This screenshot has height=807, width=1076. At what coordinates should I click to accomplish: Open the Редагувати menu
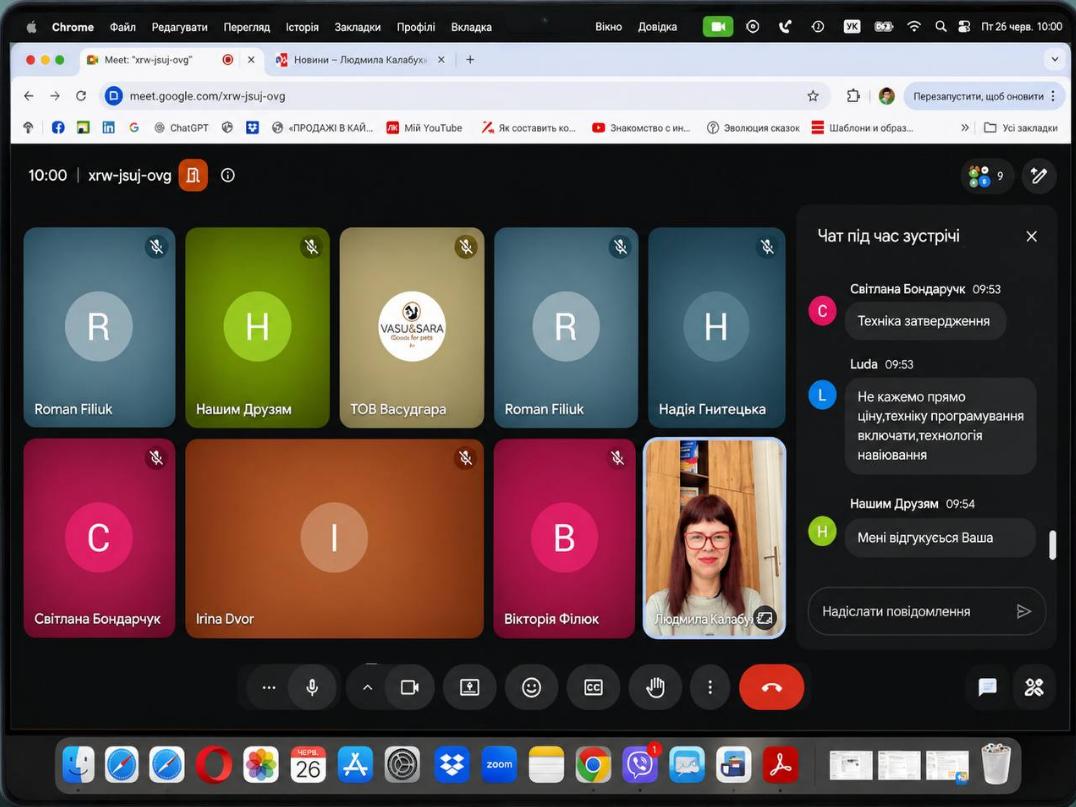[179, 27]
